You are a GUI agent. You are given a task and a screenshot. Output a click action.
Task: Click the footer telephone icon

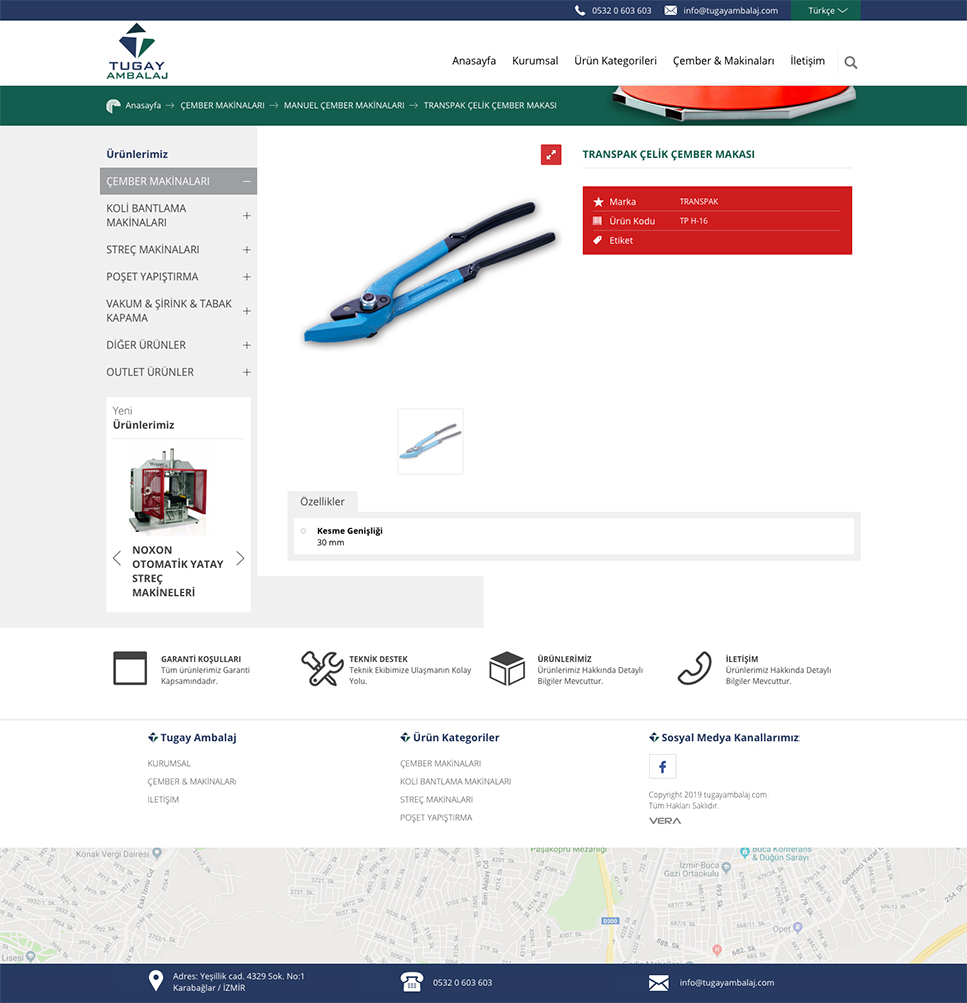[411, 982]
